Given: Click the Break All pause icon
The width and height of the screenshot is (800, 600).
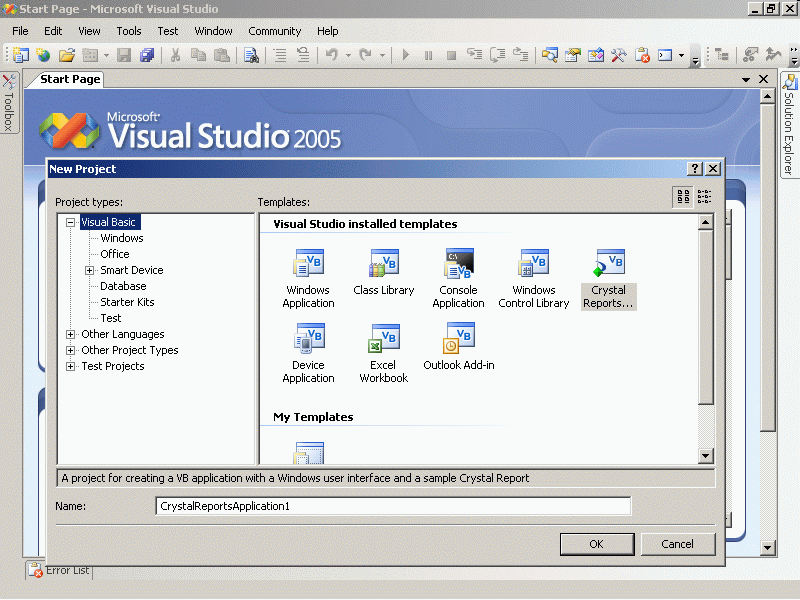Looking at the screenshot, I should coord(428,55).
